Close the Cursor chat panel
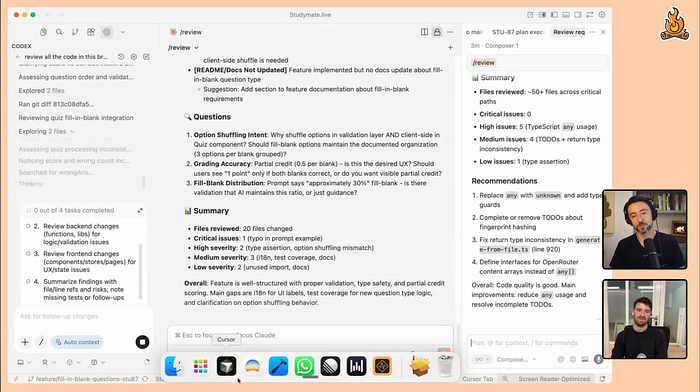This screenshot has height=392, width=700. click(x=603, y=32)
